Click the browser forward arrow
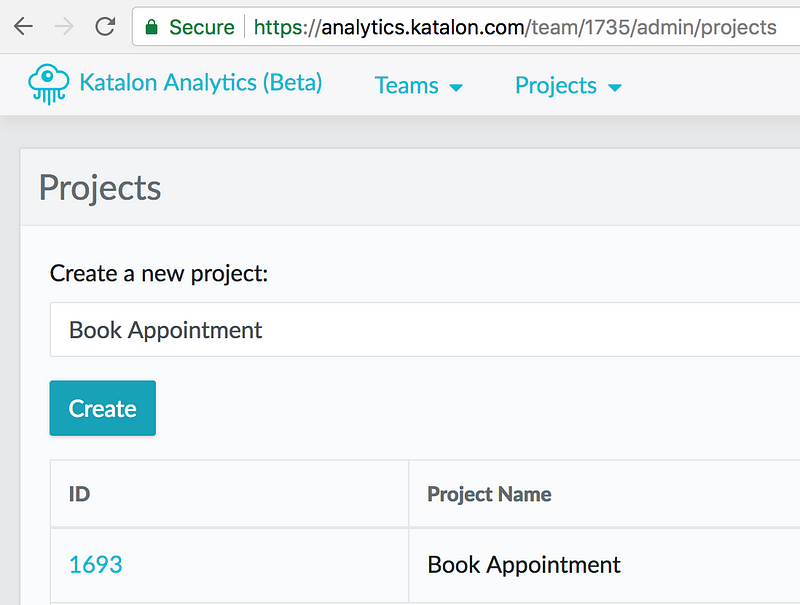This screenshot has height=605, width=800. click(x=63, y=27)
